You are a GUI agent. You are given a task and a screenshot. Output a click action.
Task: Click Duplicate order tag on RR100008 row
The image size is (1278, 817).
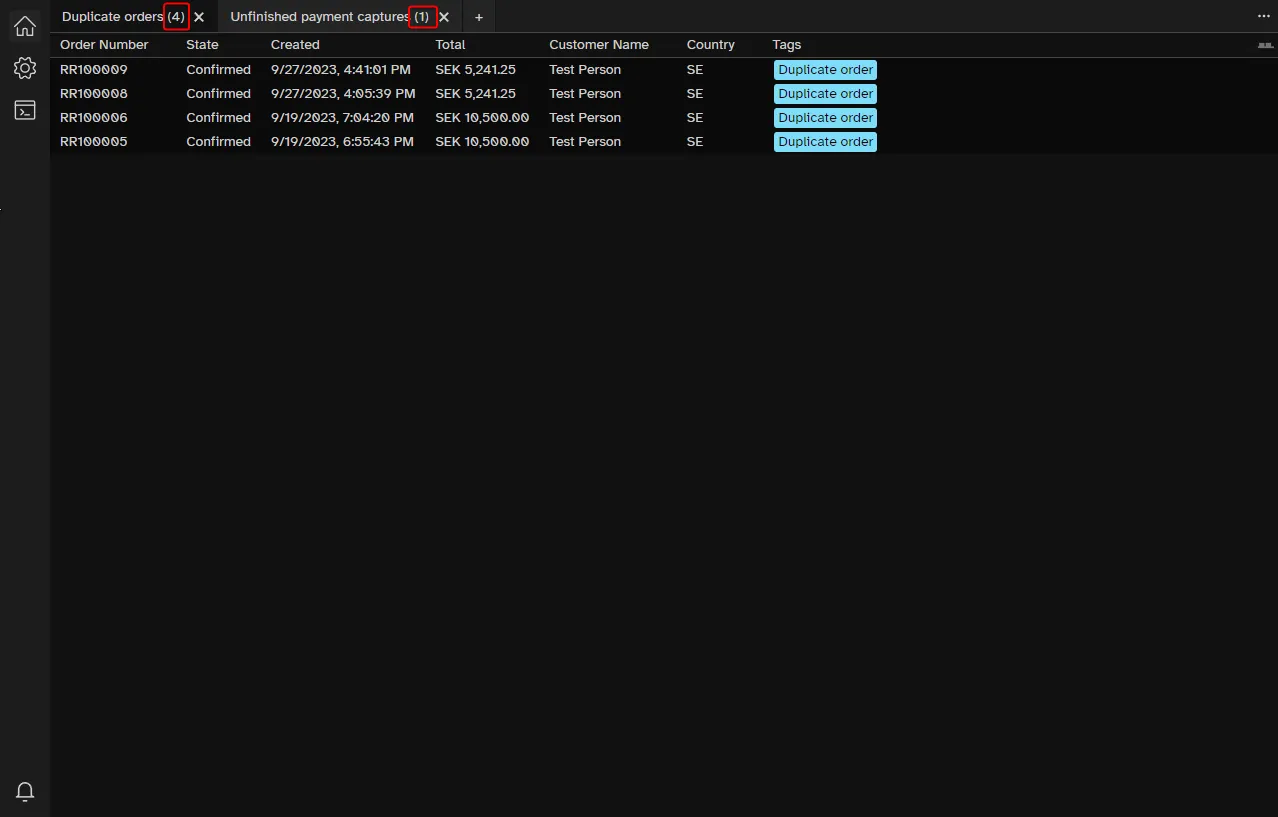[825, 94]
